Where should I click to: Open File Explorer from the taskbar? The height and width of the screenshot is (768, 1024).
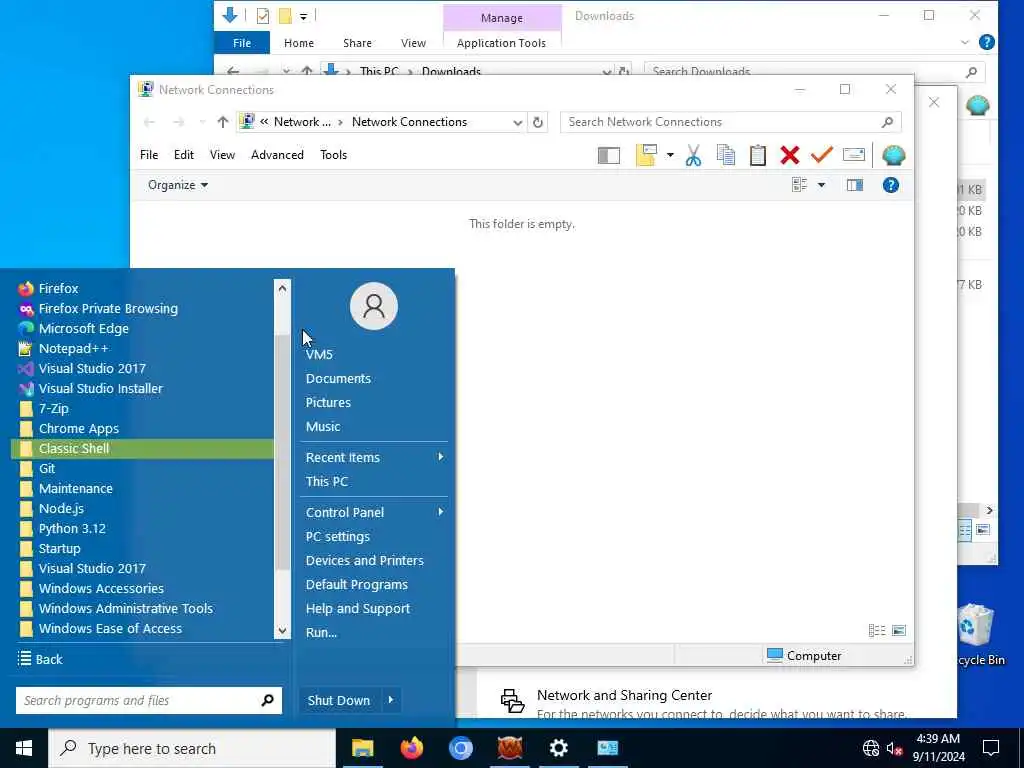[x=362, y=748]
